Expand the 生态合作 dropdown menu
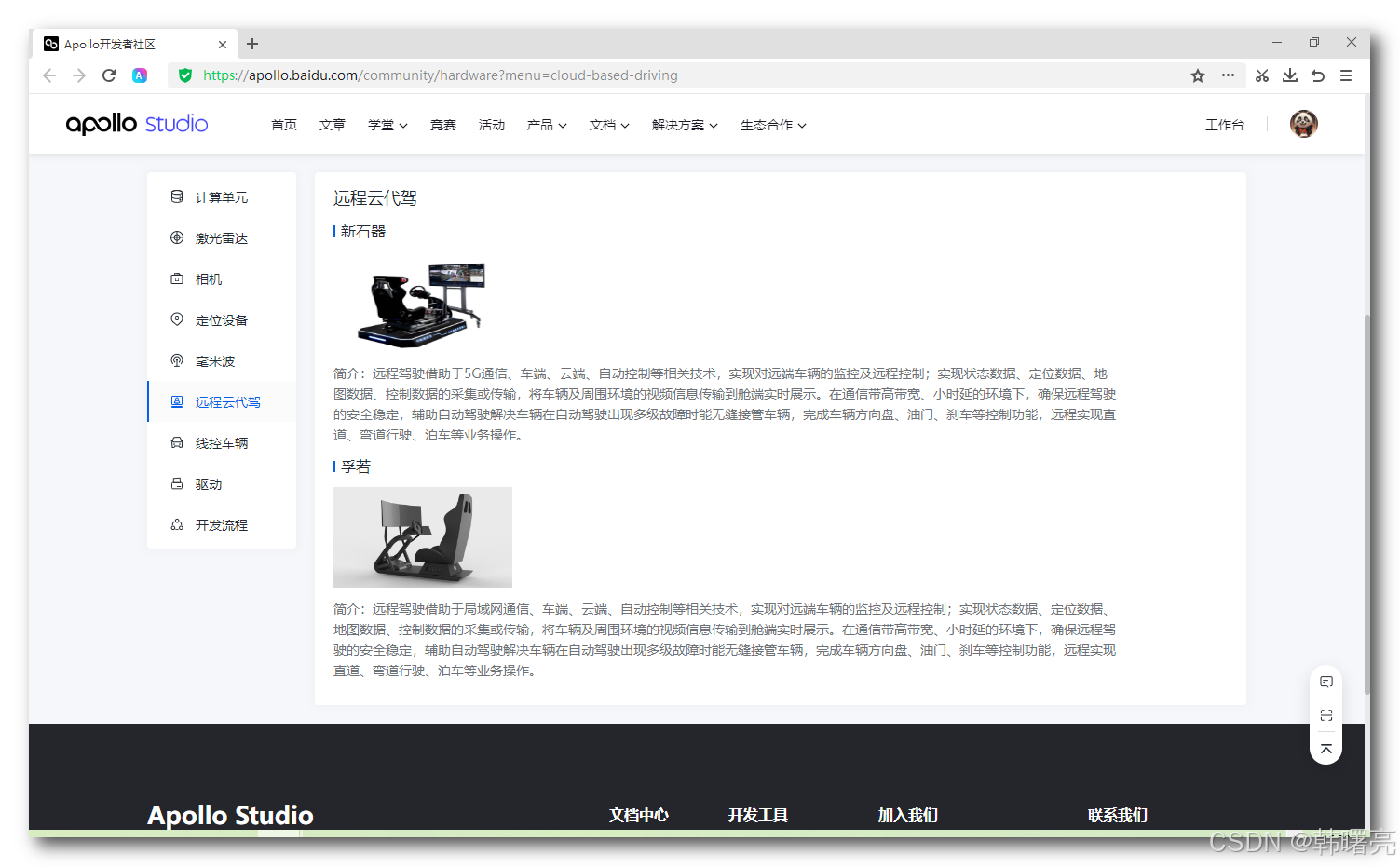 click(773, 125)
